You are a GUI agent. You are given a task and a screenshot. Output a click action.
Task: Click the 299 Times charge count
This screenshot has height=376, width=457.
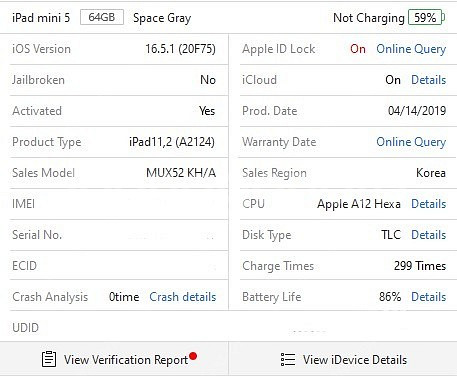click(420, 266)
